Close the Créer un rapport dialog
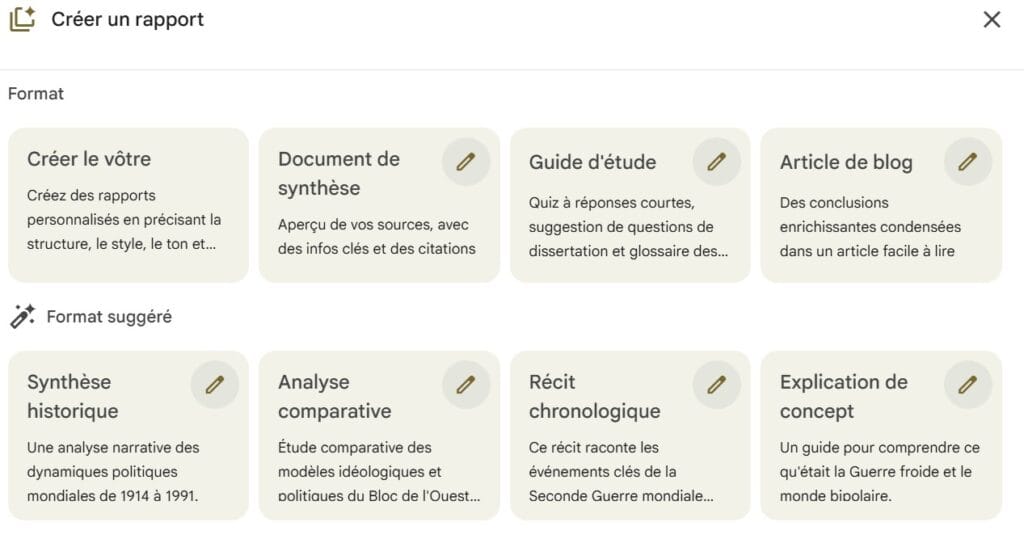The image size is (1024, 539). tap(991, 19)
